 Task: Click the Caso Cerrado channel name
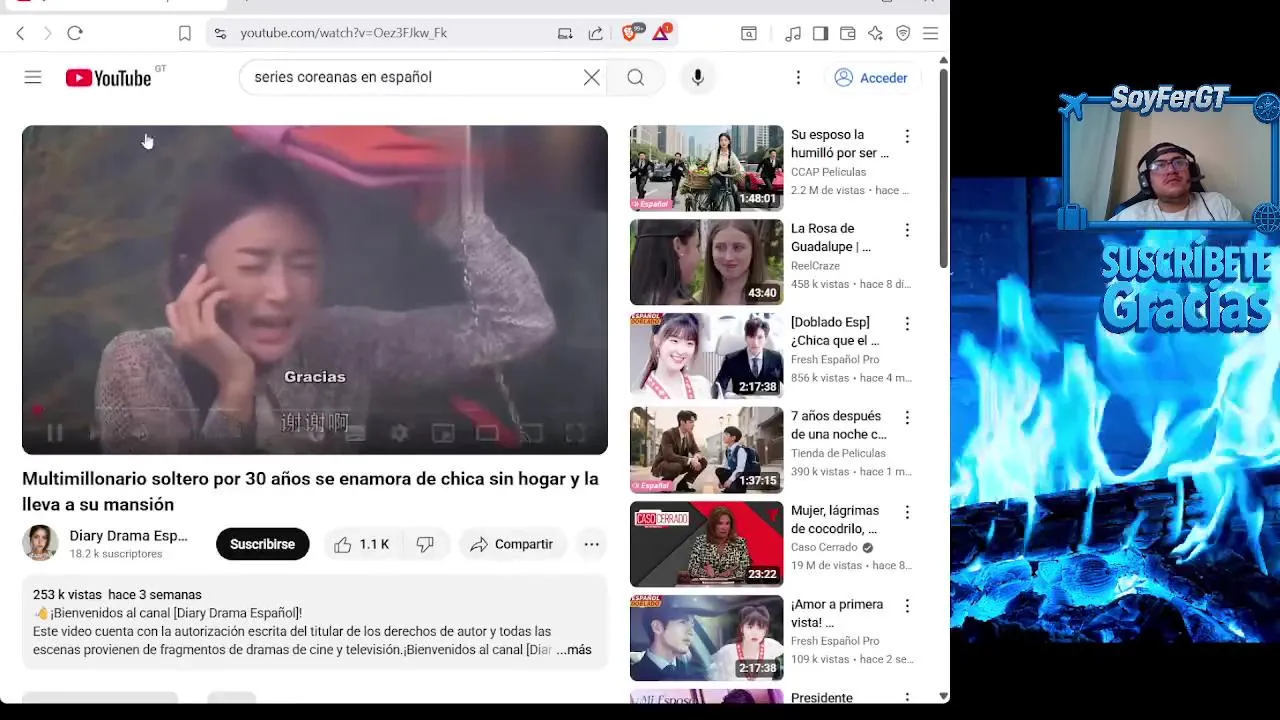824,547
